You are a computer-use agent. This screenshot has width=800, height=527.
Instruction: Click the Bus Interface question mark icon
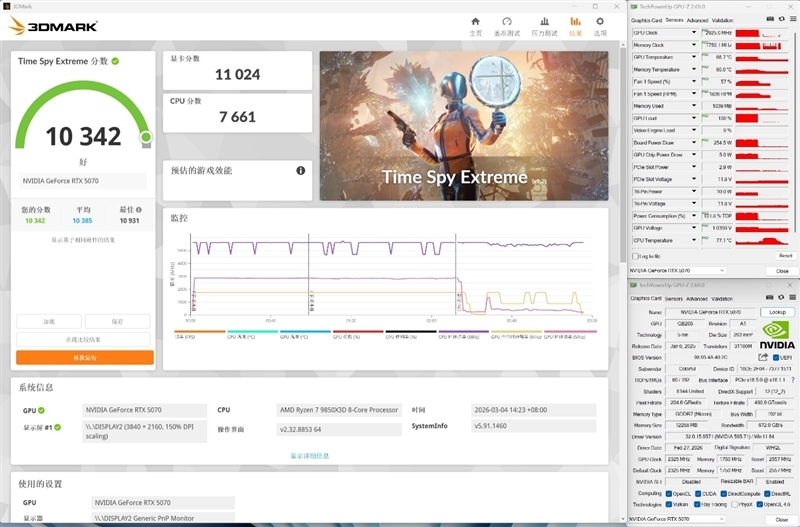click(793, 380)
